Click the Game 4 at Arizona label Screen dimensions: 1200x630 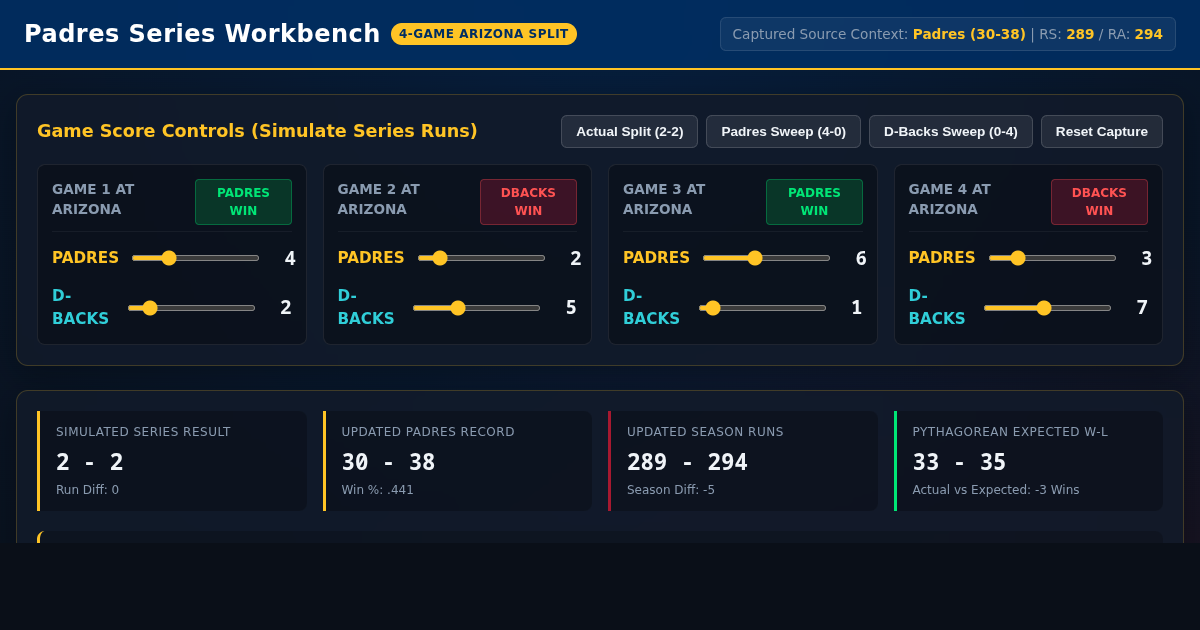[x=950, y=199]
